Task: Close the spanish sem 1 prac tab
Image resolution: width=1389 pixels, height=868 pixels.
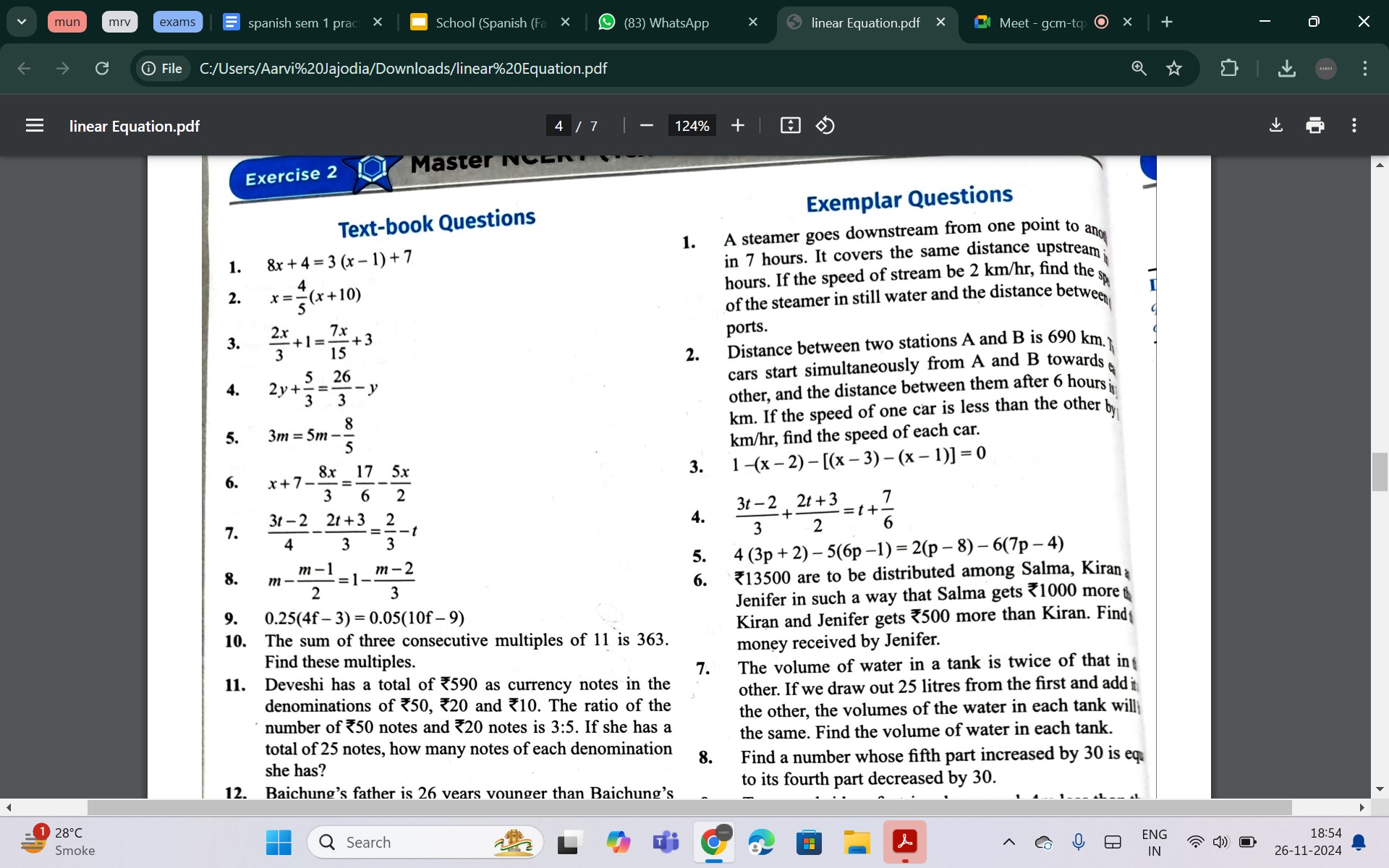Action: coord(378,22)
